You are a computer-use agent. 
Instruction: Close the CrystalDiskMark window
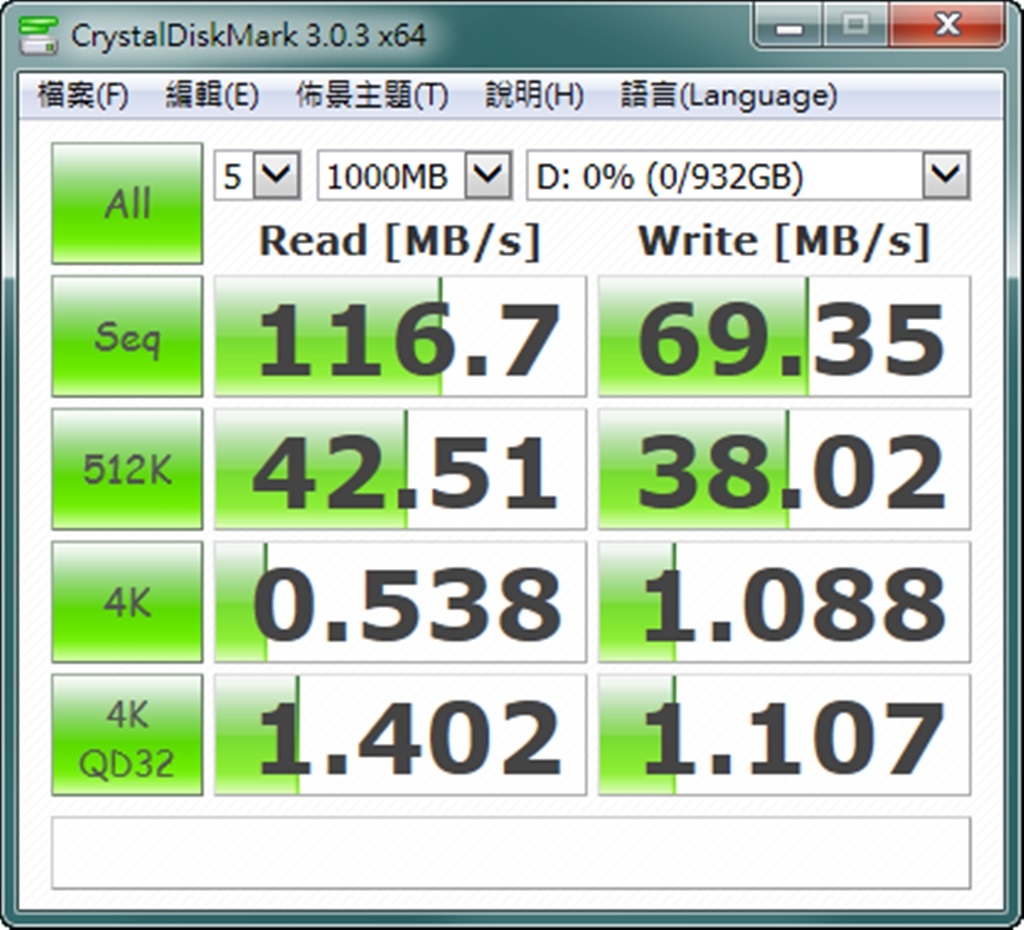click(946, 27)
